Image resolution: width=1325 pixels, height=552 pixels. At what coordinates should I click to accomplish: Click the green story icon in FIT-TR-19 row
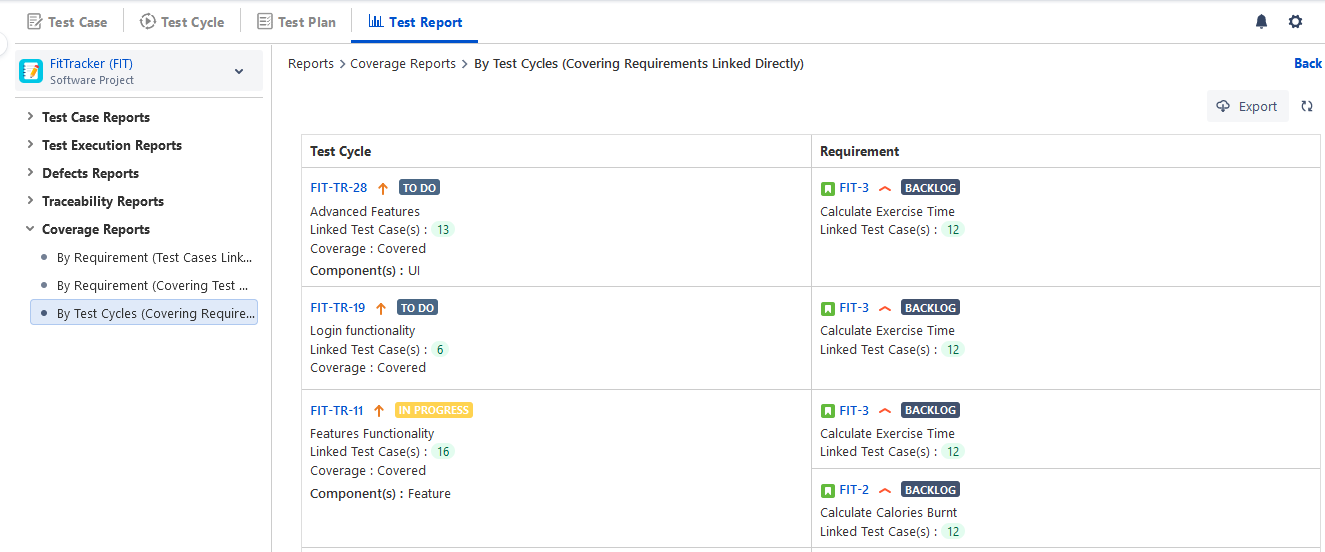pyautogui.click(x=827, y=308)
